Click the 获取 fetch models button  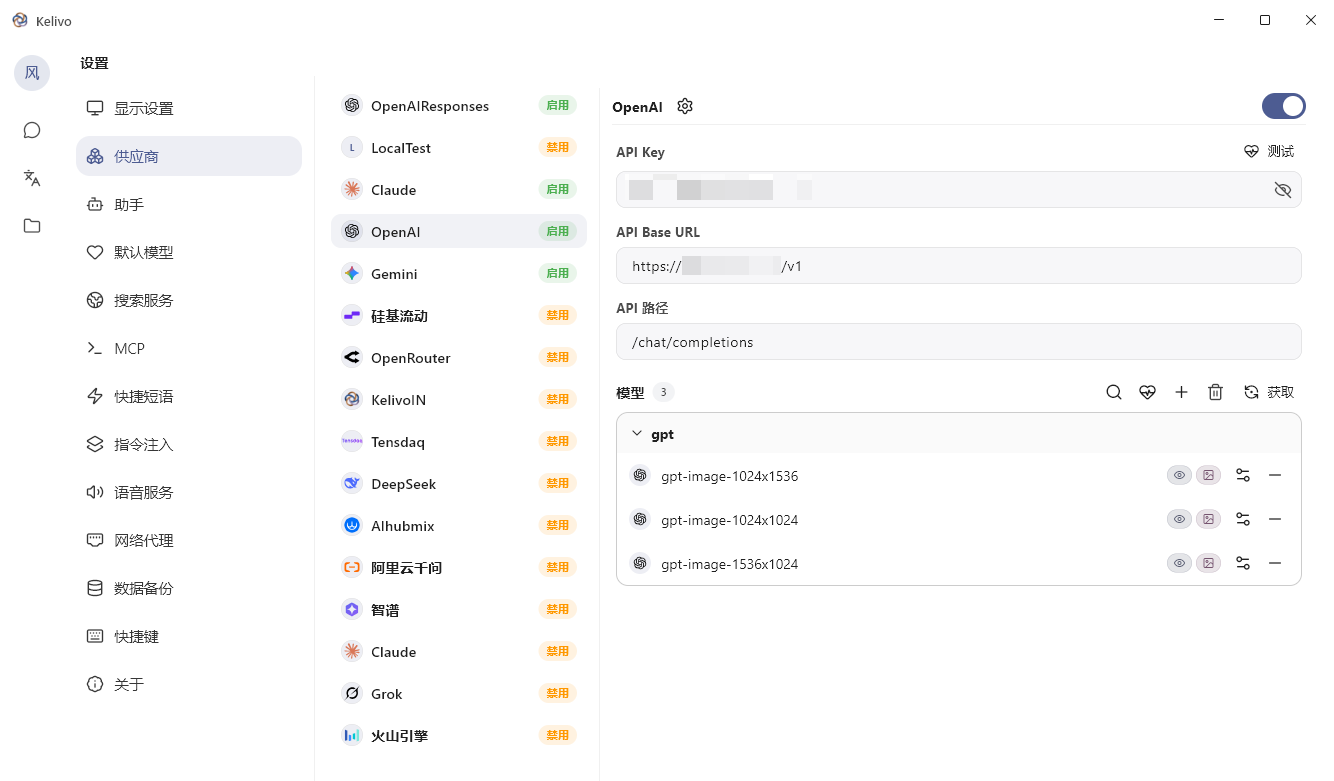1269,392
